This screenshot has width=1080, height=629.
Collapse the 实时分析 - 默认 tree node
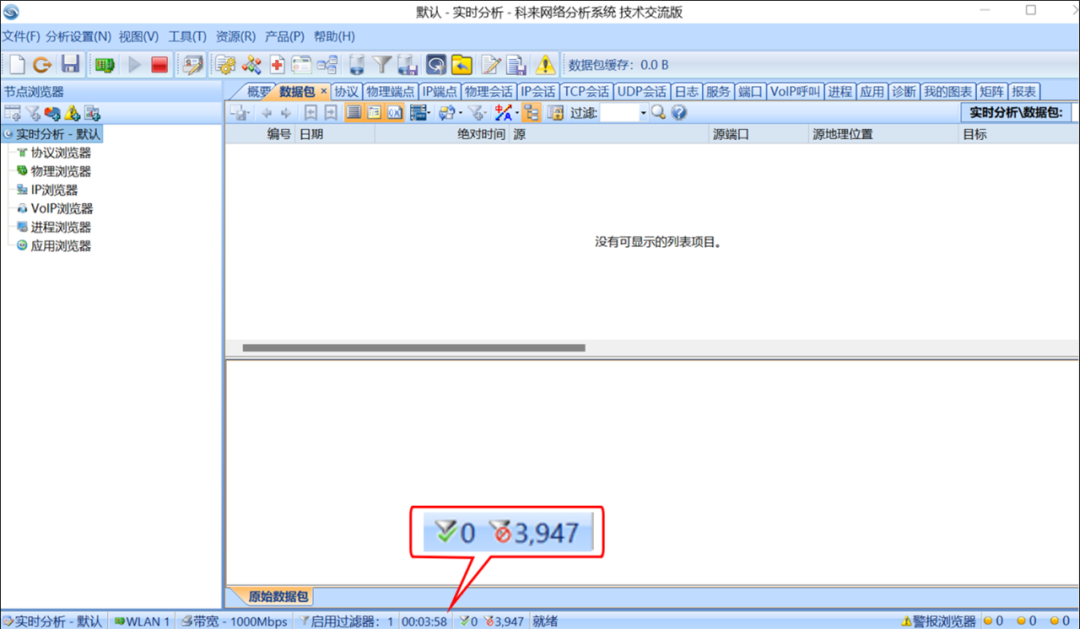[9, 133]
